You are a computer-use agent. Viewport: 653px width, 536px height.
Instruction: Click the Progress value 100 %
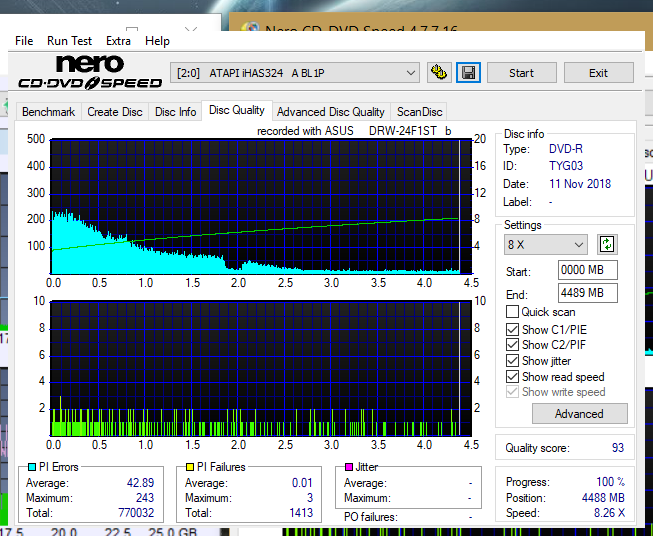click(611, 482)
